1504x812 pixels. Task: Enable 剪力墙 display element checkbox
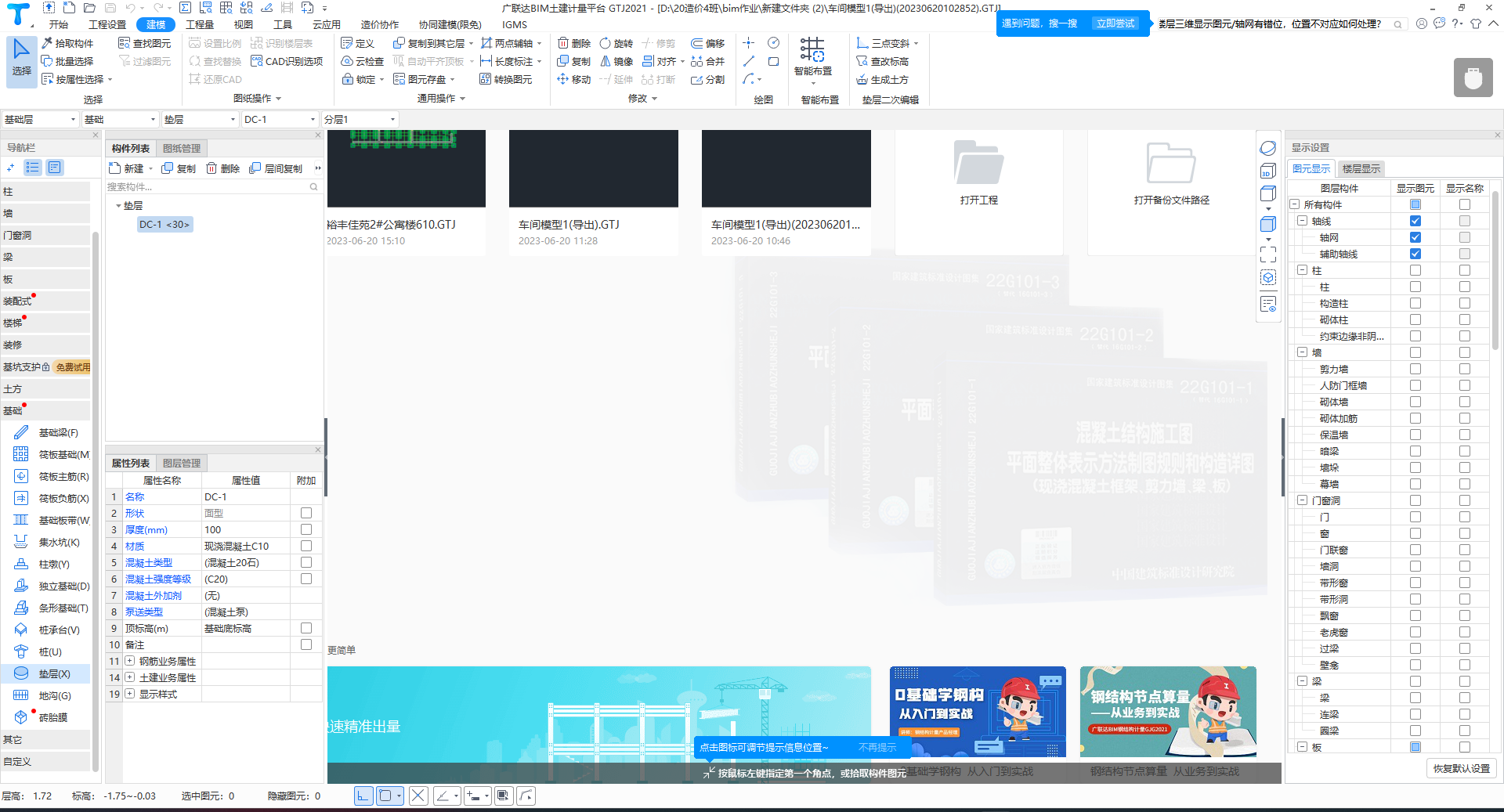click(x=1415, y=369)
